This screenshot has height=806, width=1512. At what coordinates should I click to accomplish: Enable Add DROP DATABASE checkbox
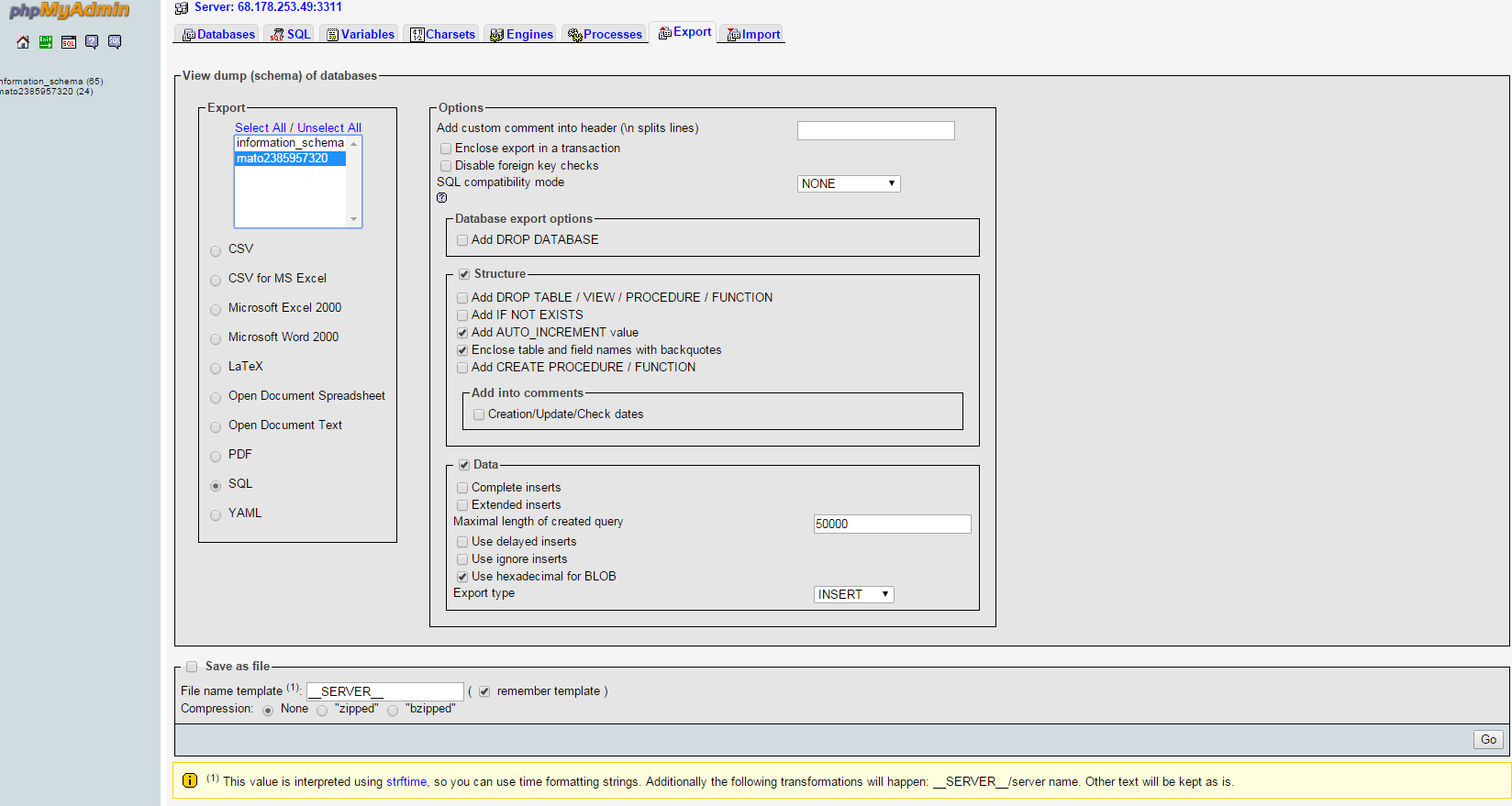click(462, 240)
